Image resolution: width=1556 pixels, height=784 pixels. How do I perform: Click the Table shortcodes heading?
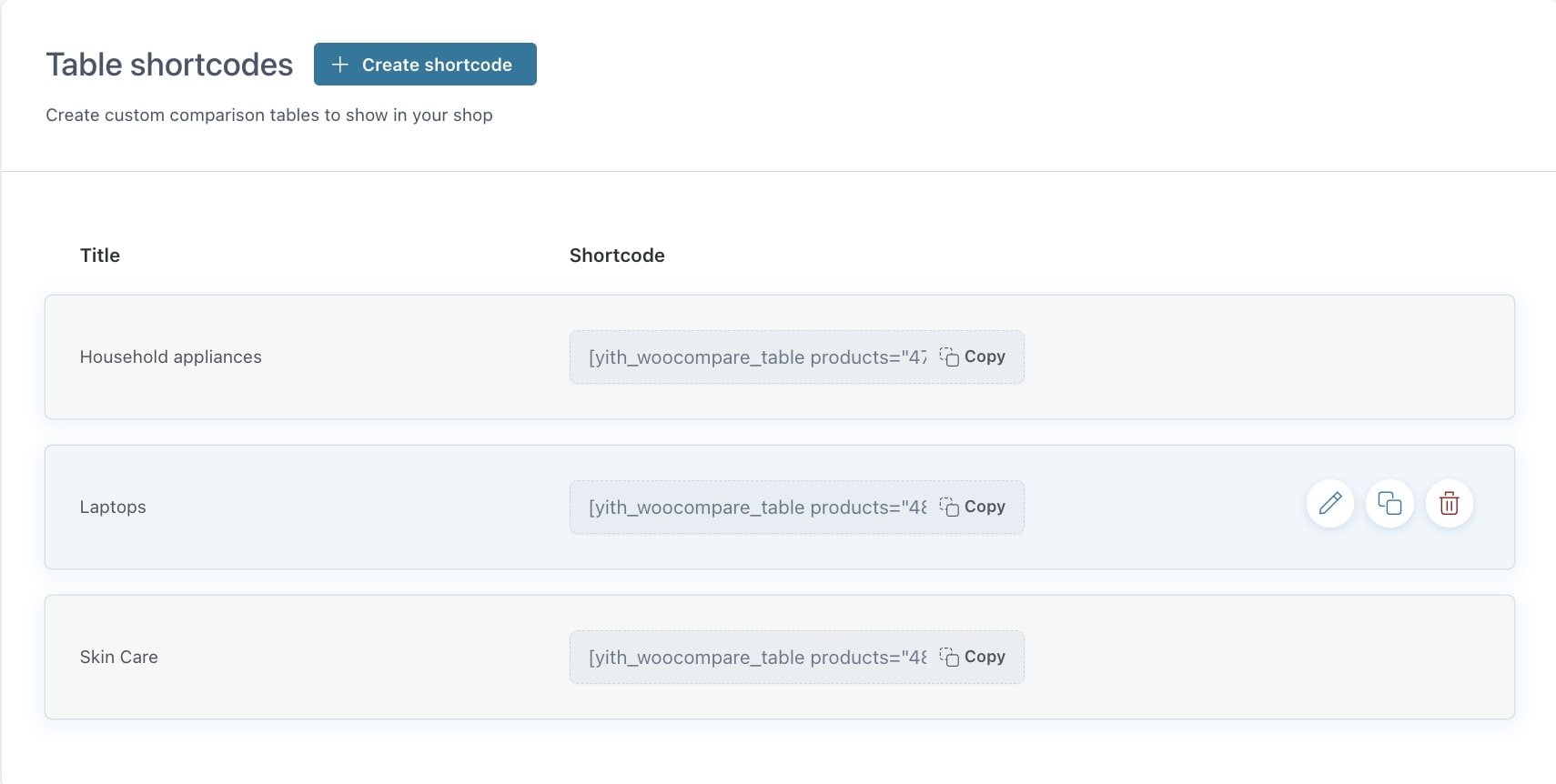[x=169, y=65]
